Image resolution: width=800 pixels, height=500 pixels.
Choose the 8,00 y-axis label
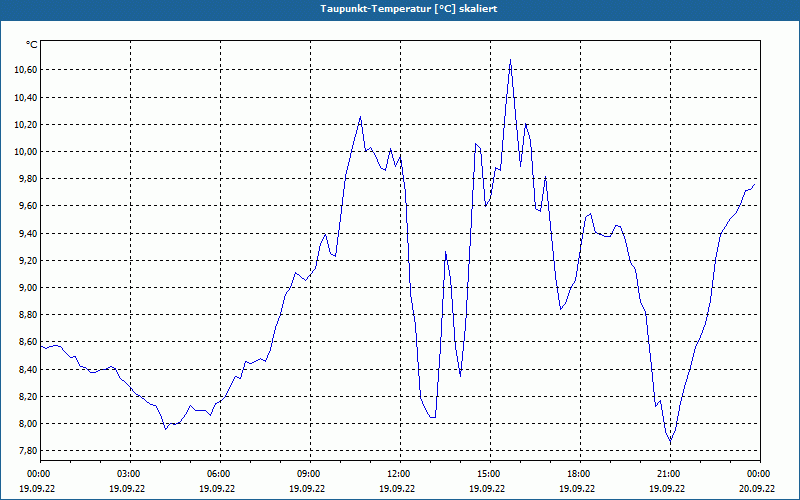pos(28,424)
